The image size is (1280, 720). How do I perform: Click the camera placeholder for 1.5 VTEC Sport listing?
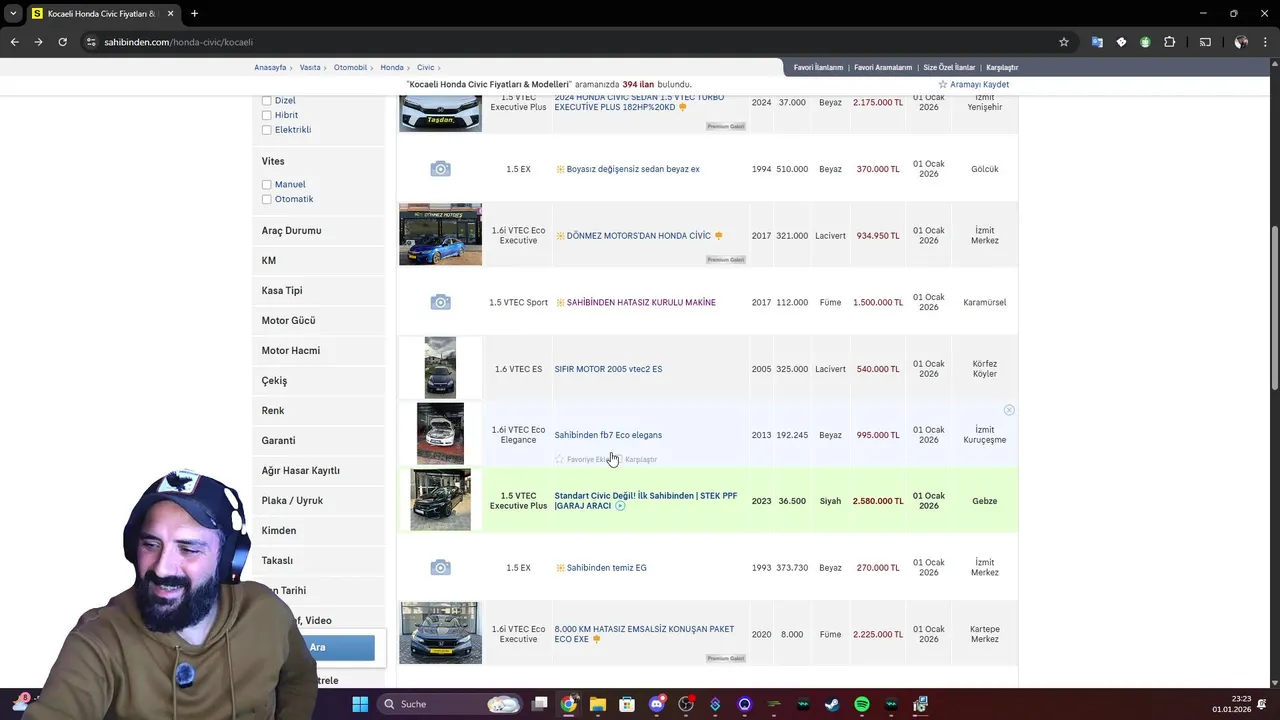point(440,302)
